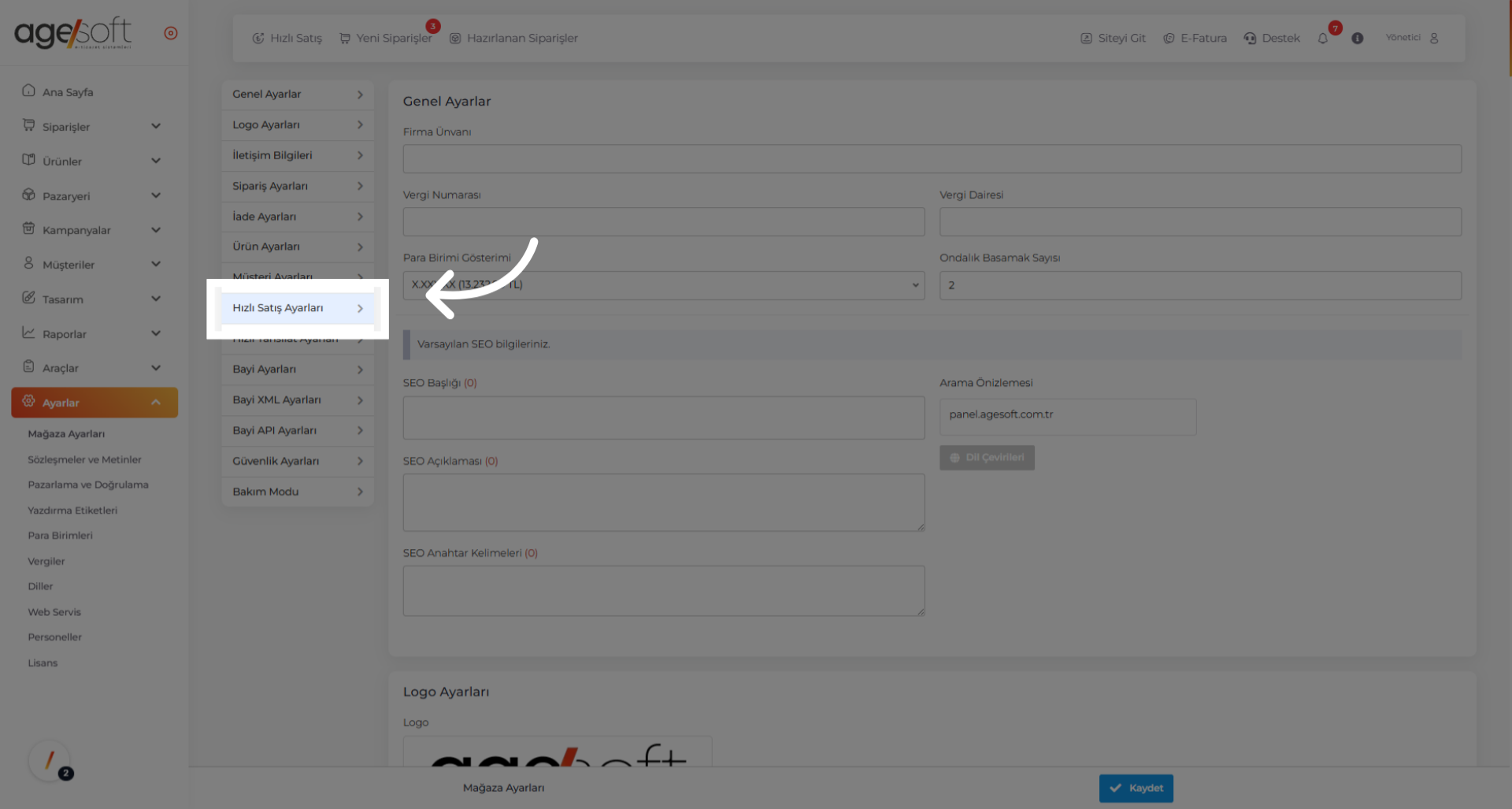Click the Siteyi Git icon
Screen dimensions: 1512x809
tap(1086, 38)
